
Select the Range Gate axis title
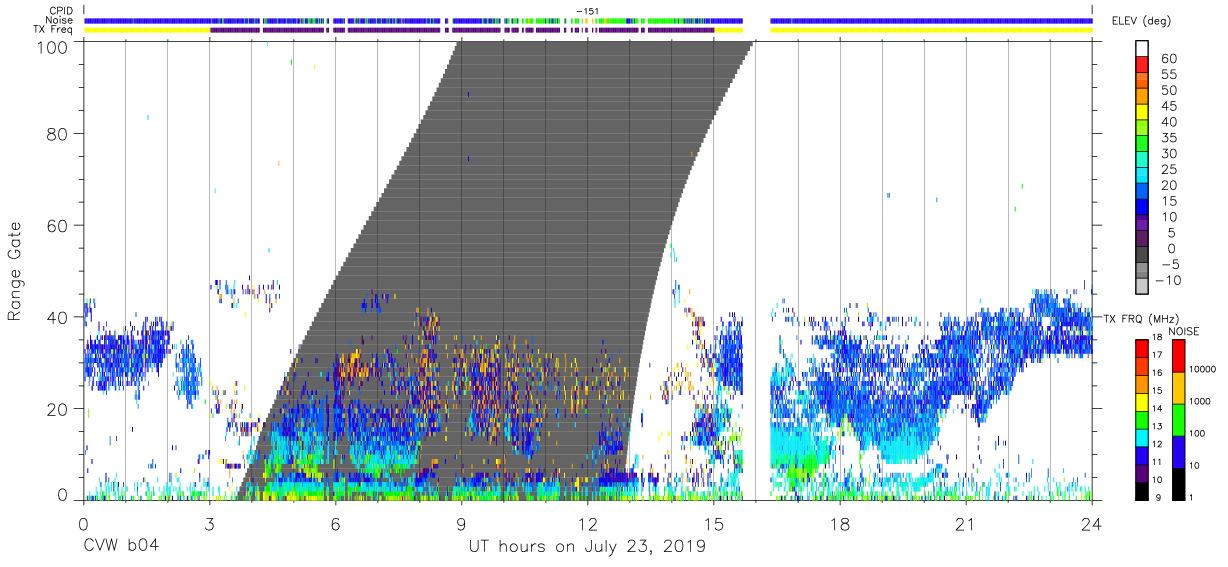pos(14,270)
